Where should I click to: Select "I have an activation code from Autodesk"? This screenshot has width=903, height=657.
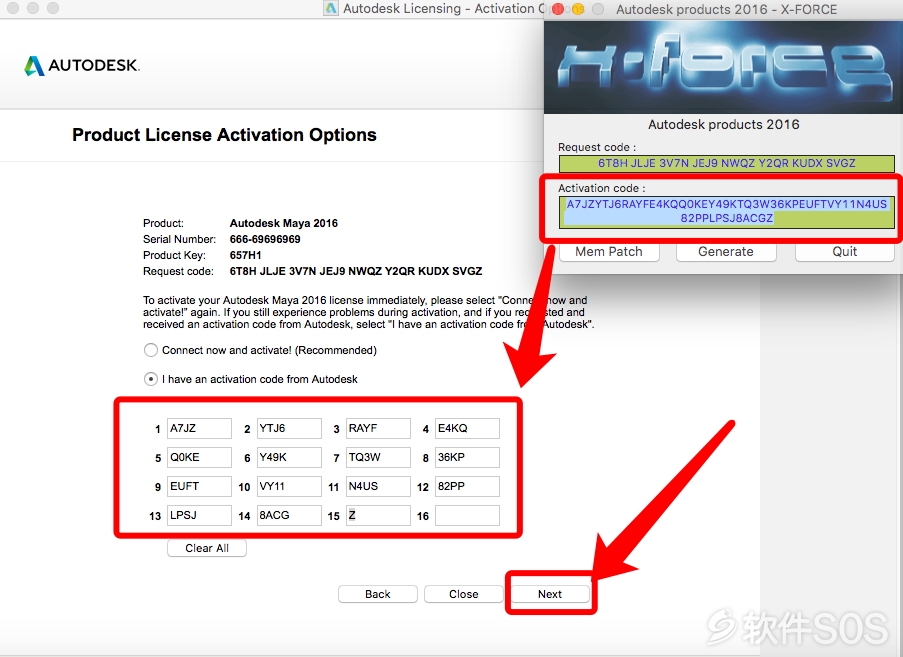(x=151, y=379)
